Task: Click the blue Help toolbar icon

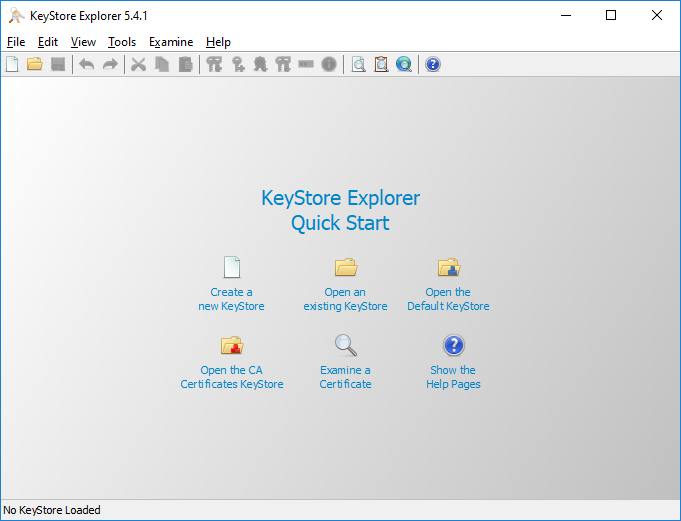Action: coord(433,64)
